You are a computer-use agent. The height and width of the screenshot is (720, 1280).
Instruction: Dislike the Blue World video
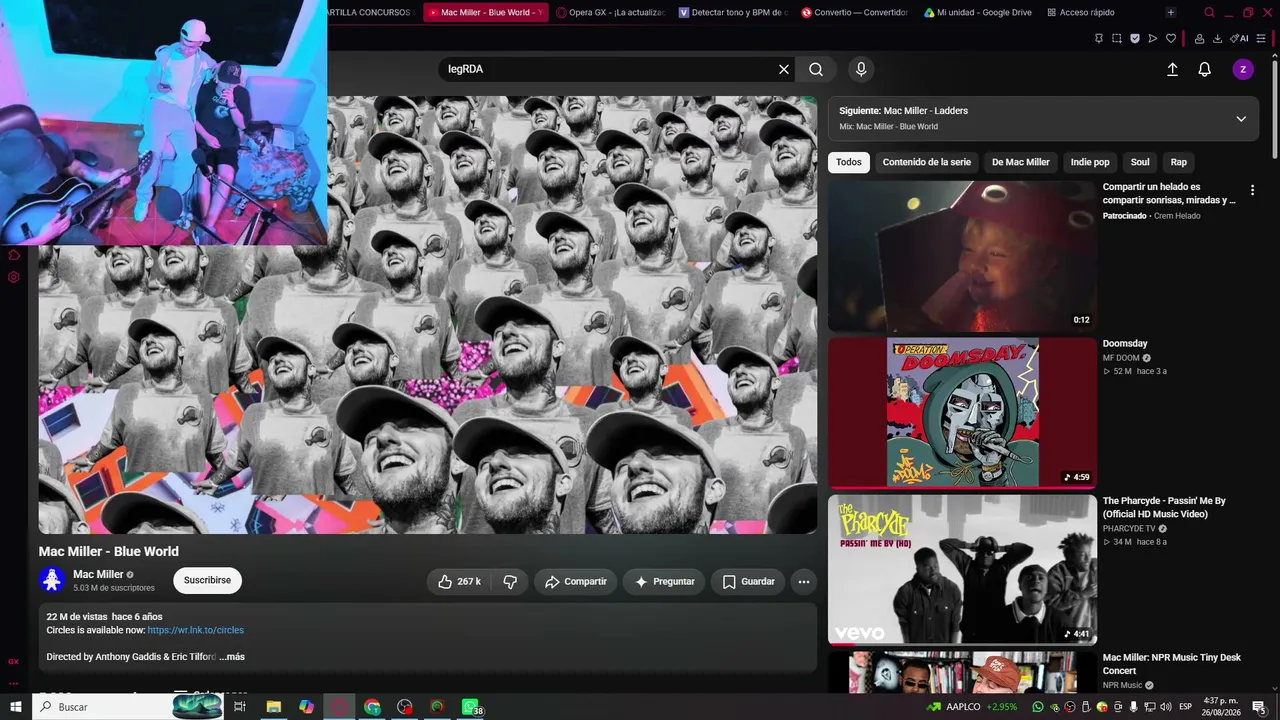(509, 581)
